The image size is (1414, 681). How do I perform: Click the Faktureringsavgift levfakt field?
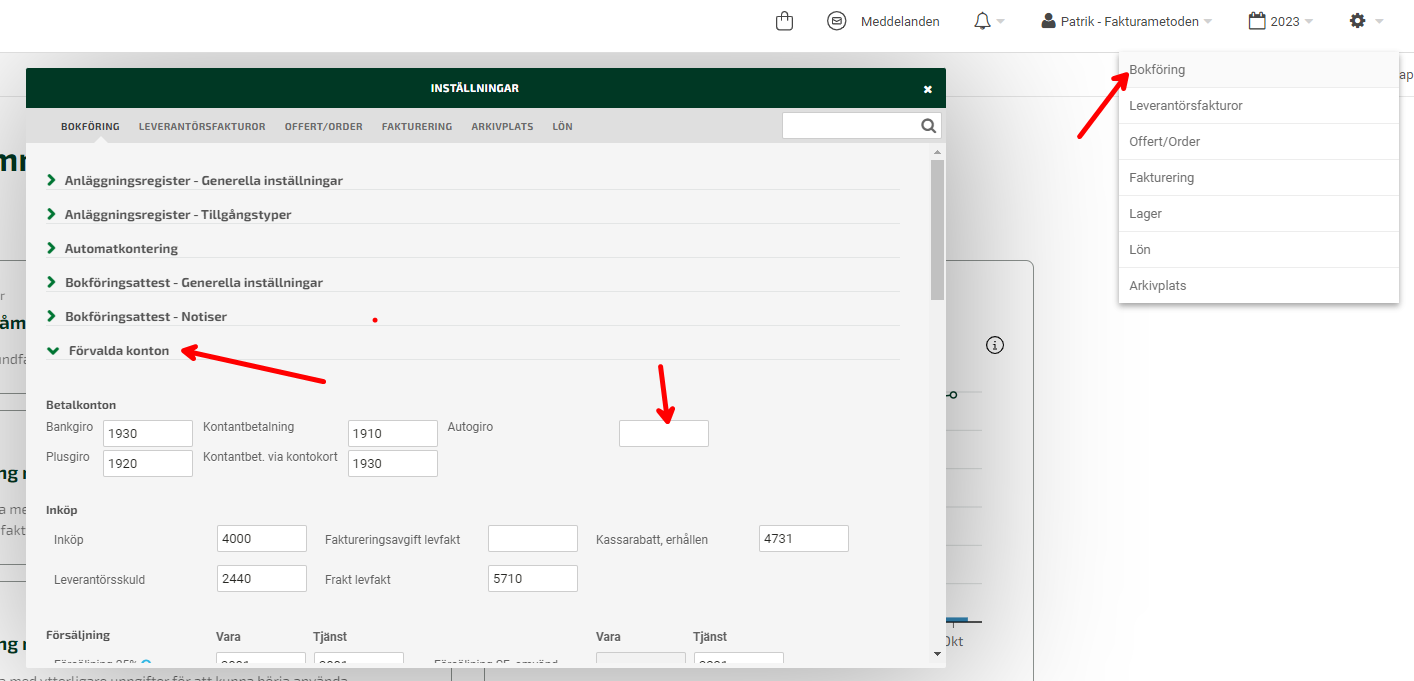pos(533,538)
